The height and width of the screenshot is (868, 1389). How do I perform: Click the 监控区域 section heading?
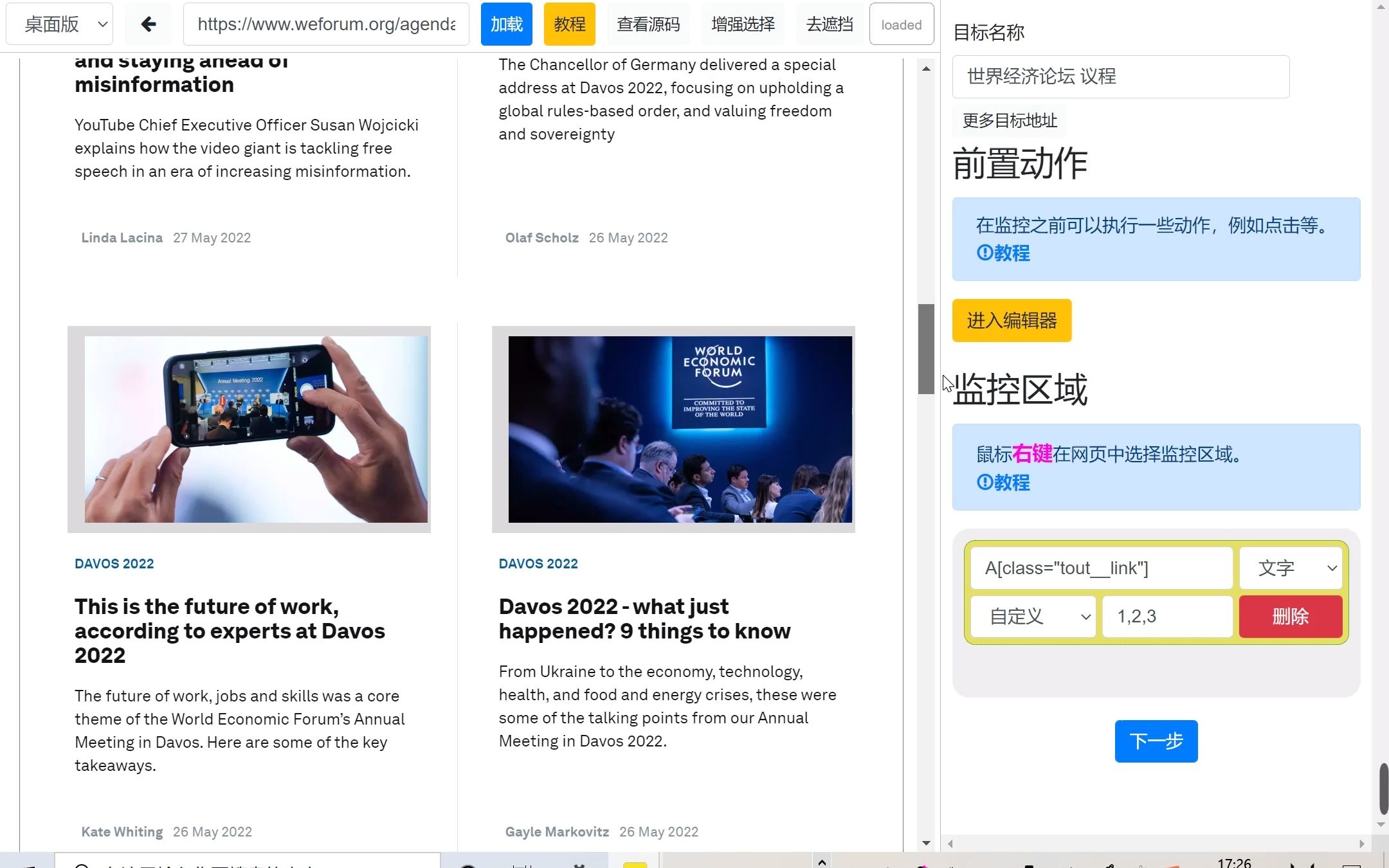point(1020,389)
